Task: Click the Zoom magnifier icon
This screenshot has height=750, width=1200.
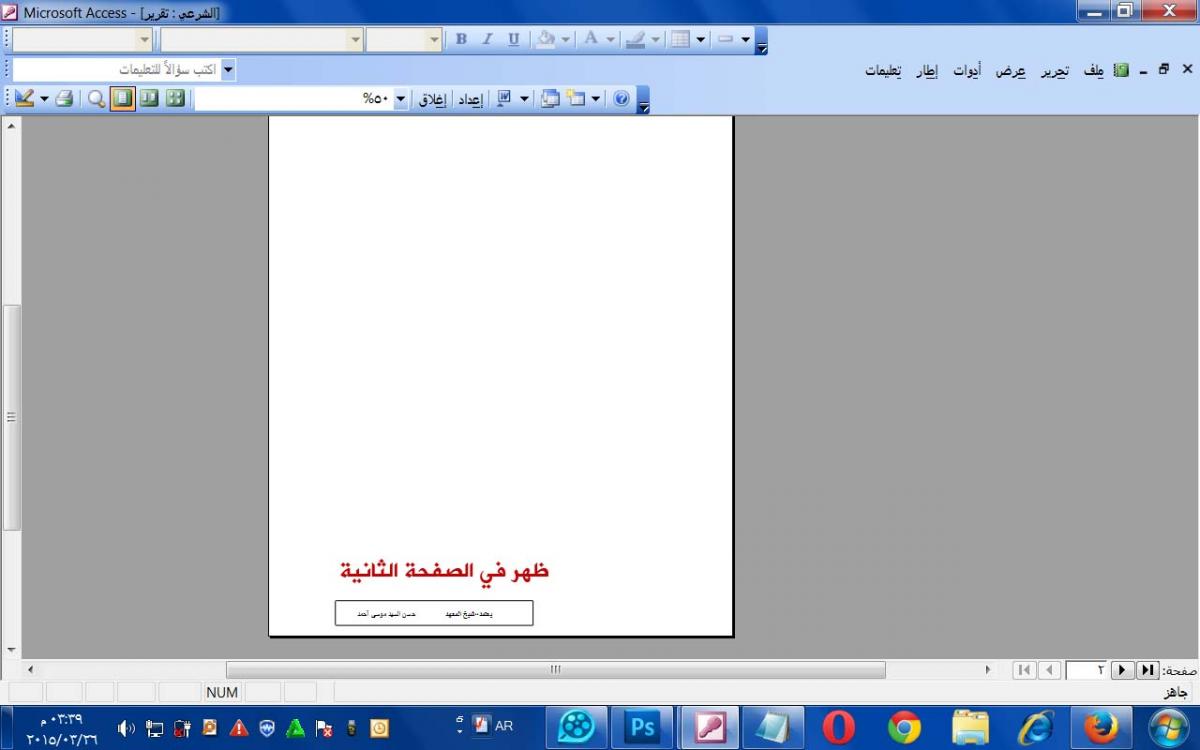Action: click(x=96, y=99)
